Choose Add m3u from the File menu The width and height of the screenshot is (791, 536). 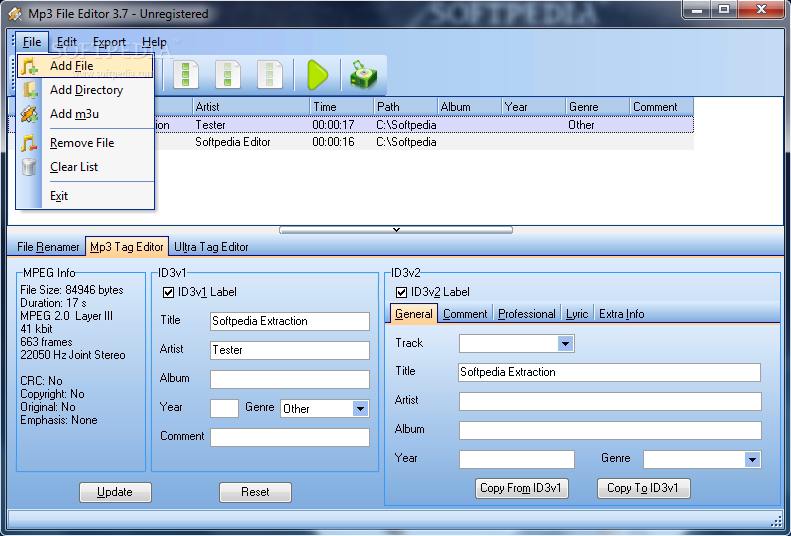tap(85, 114)
